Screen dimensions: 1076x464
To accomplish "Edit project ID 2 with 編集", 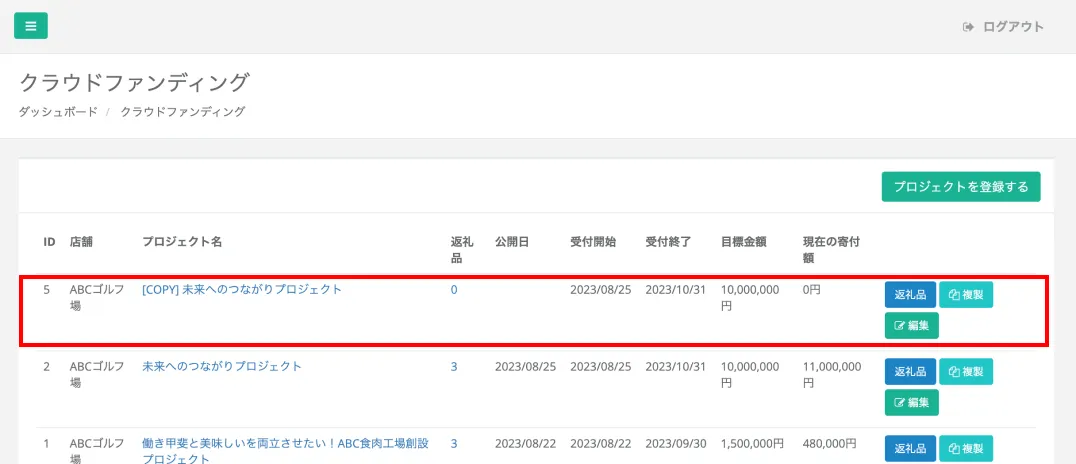I will (911, 402).
